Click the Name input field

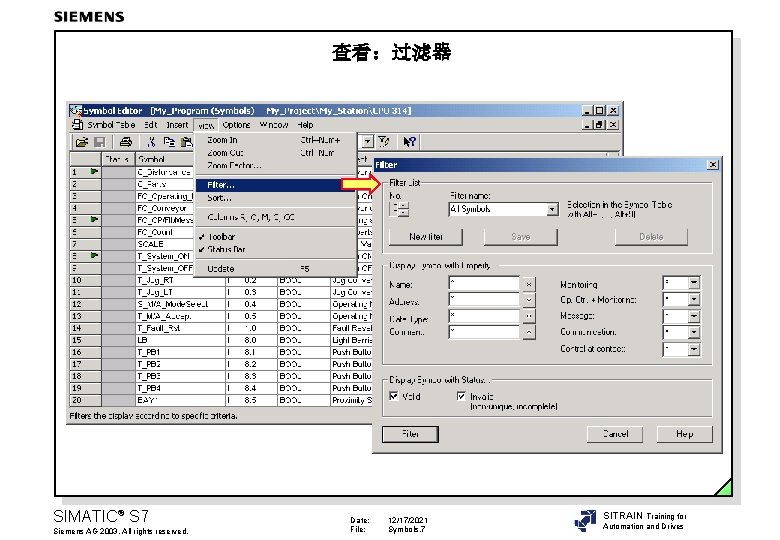[484, 284]
